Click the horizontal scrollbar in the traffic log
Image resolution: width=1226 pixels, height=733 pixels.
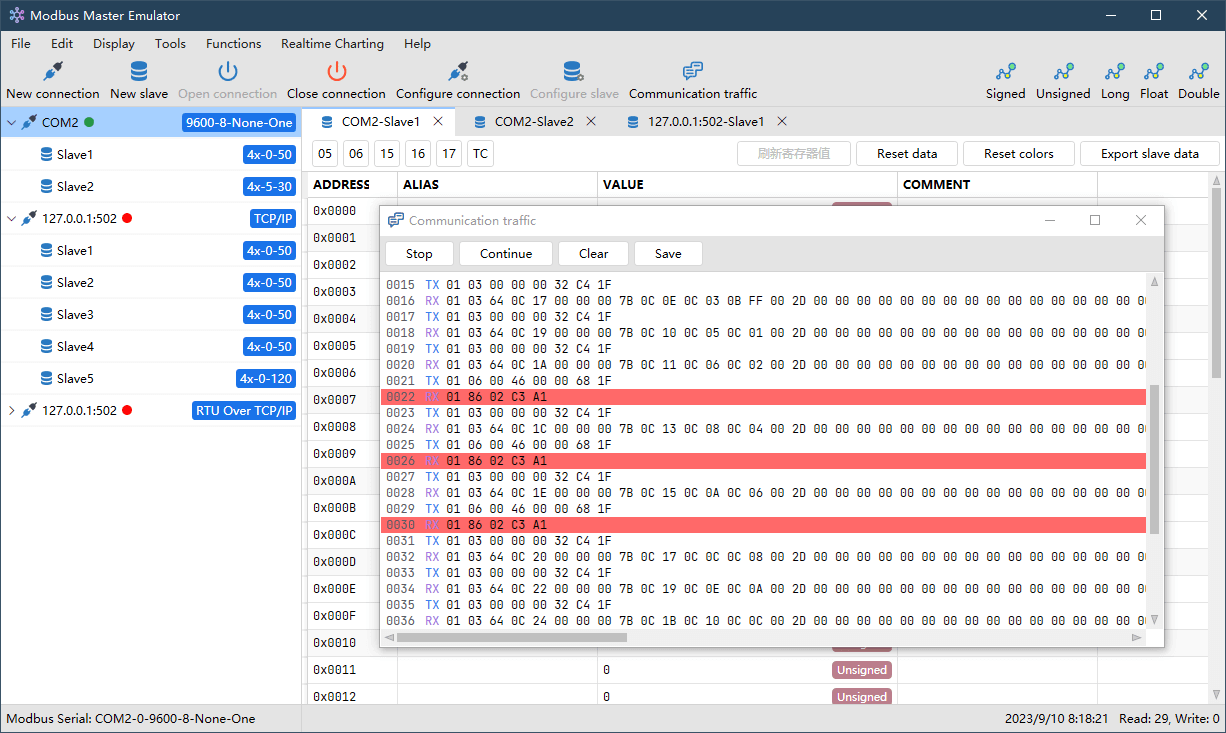click(x=506, y=637)
